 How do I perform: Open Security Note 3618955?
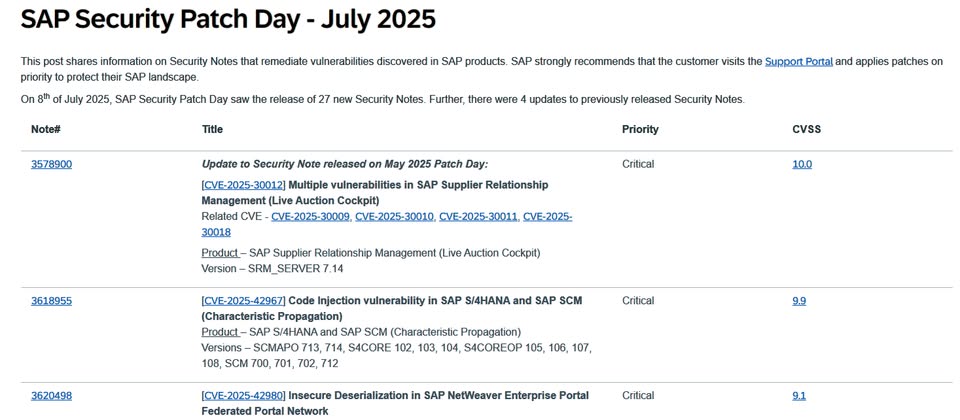[x=51, y=301]
